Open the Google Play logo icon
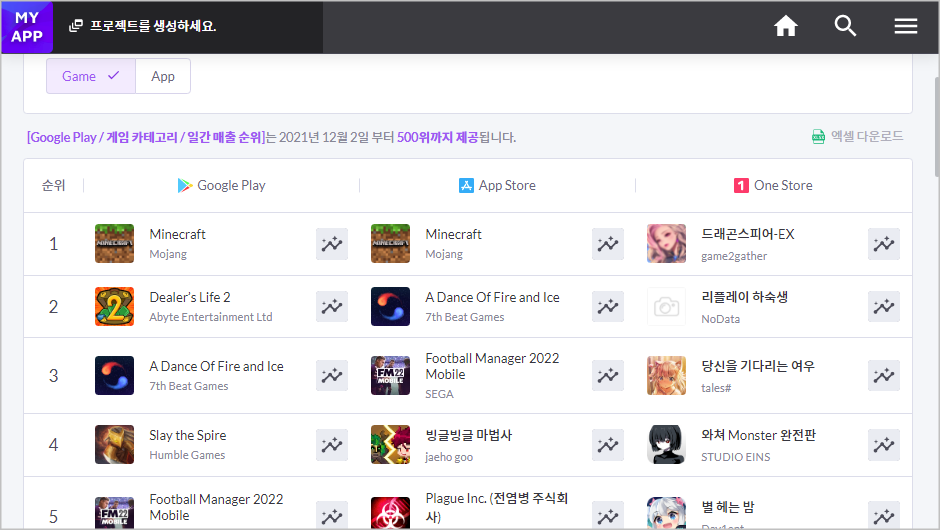 click(185, 185)
